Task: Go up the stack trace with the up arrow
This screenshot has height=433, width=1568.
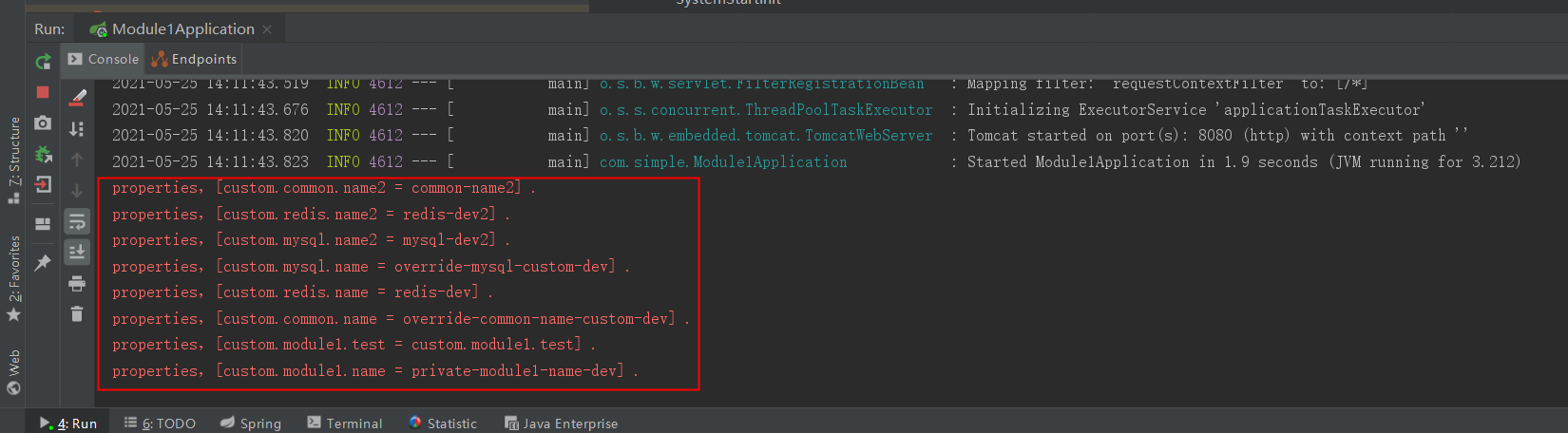Action: point(77,160)
